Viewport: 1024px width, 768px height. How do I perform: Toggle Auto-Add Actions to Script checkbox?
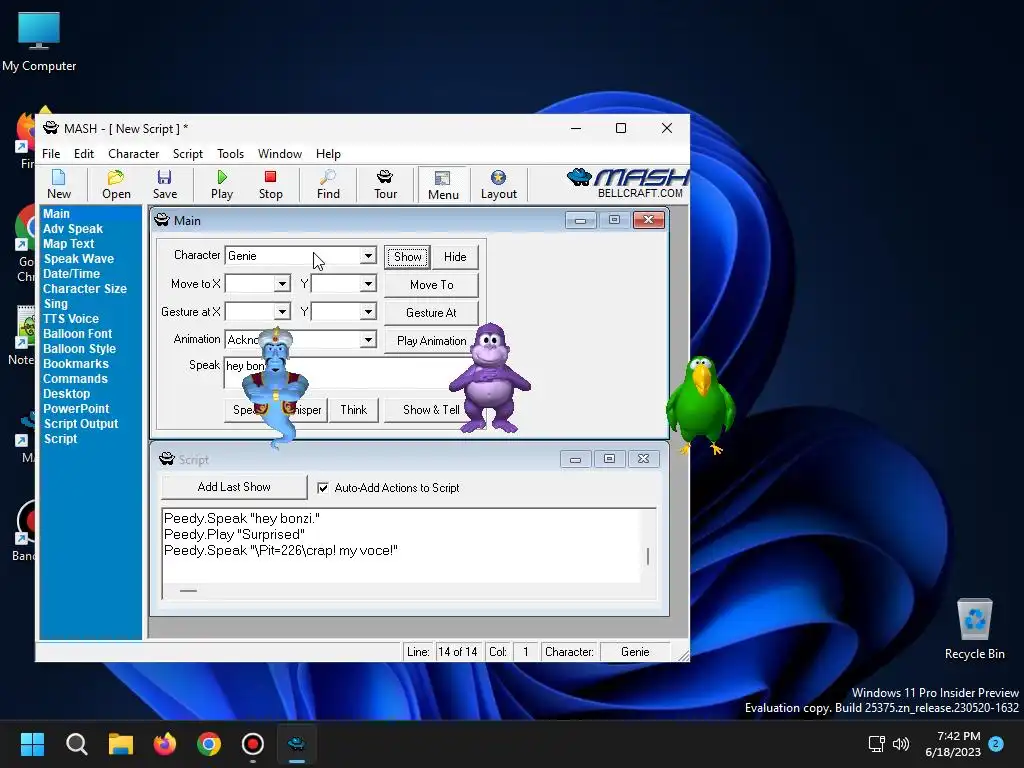323,488
